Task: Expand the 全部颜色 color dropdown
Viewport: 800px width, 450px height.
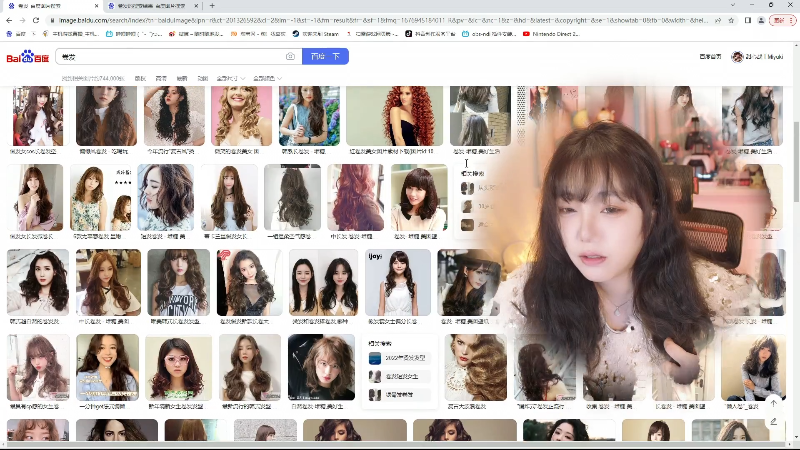Action: (x=267, y=79)
